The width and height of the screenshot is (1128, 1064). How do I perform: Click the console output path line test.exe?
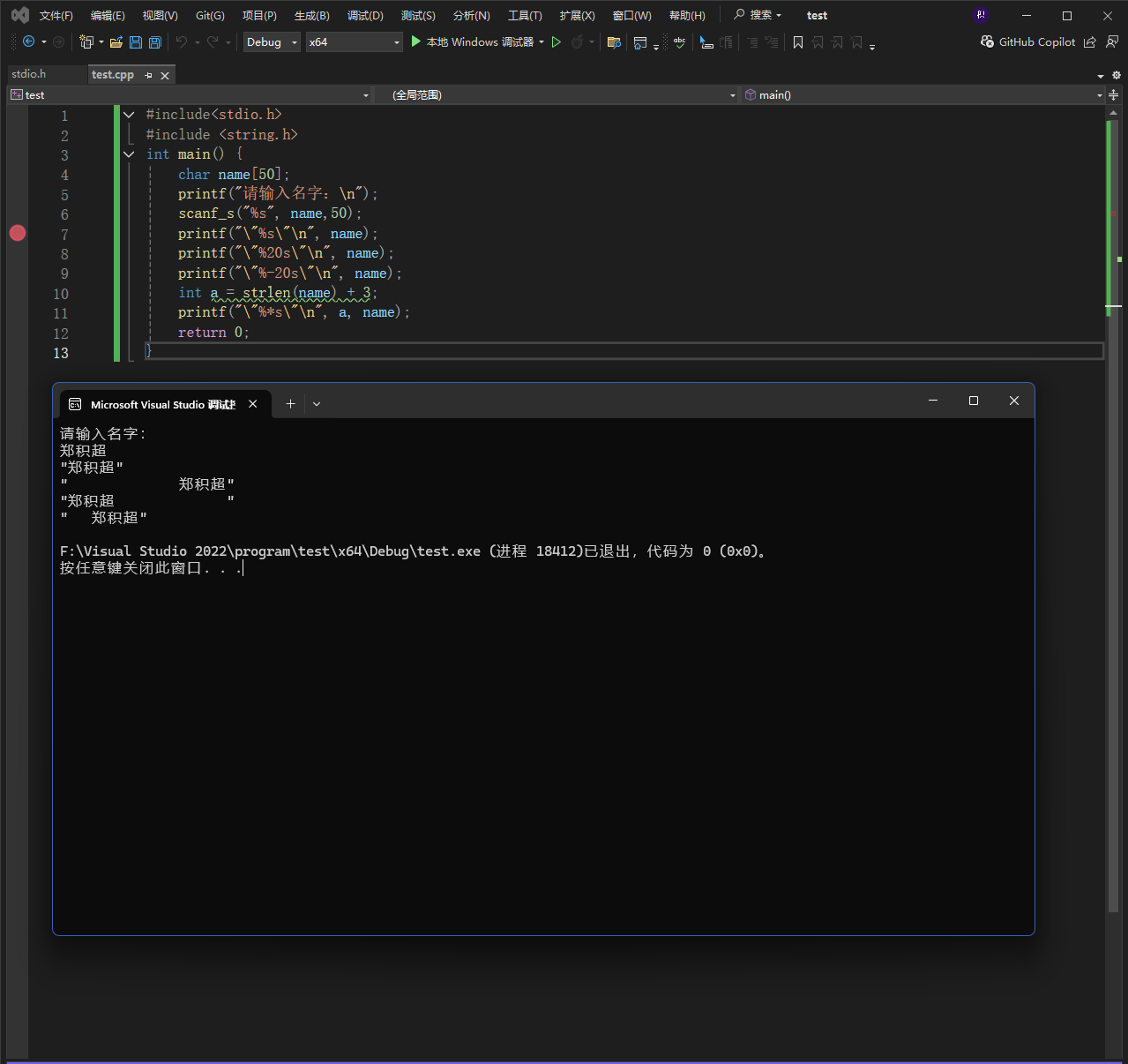pos(415,551)
